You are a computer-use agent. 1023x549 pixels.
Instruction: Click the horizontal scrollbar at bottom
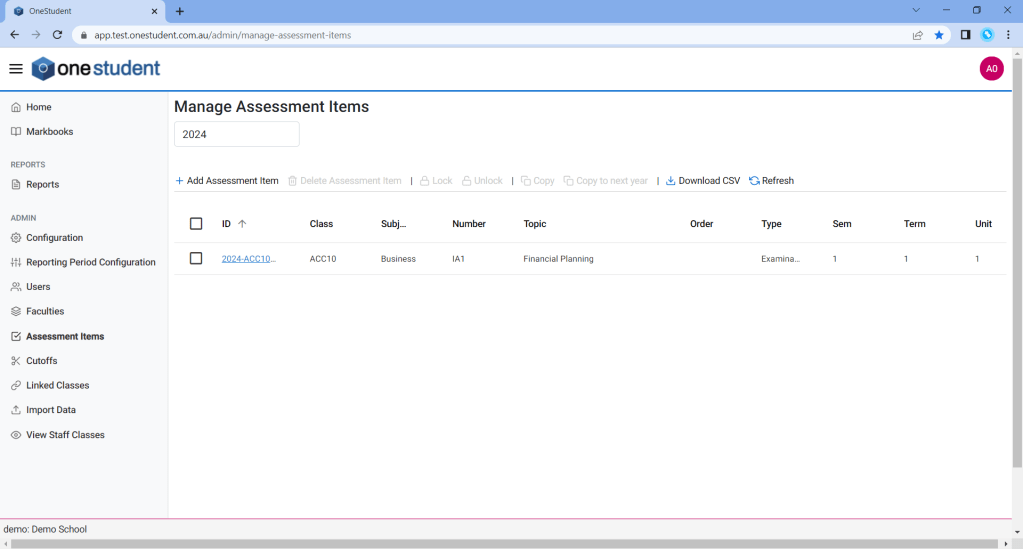[500, 543]
